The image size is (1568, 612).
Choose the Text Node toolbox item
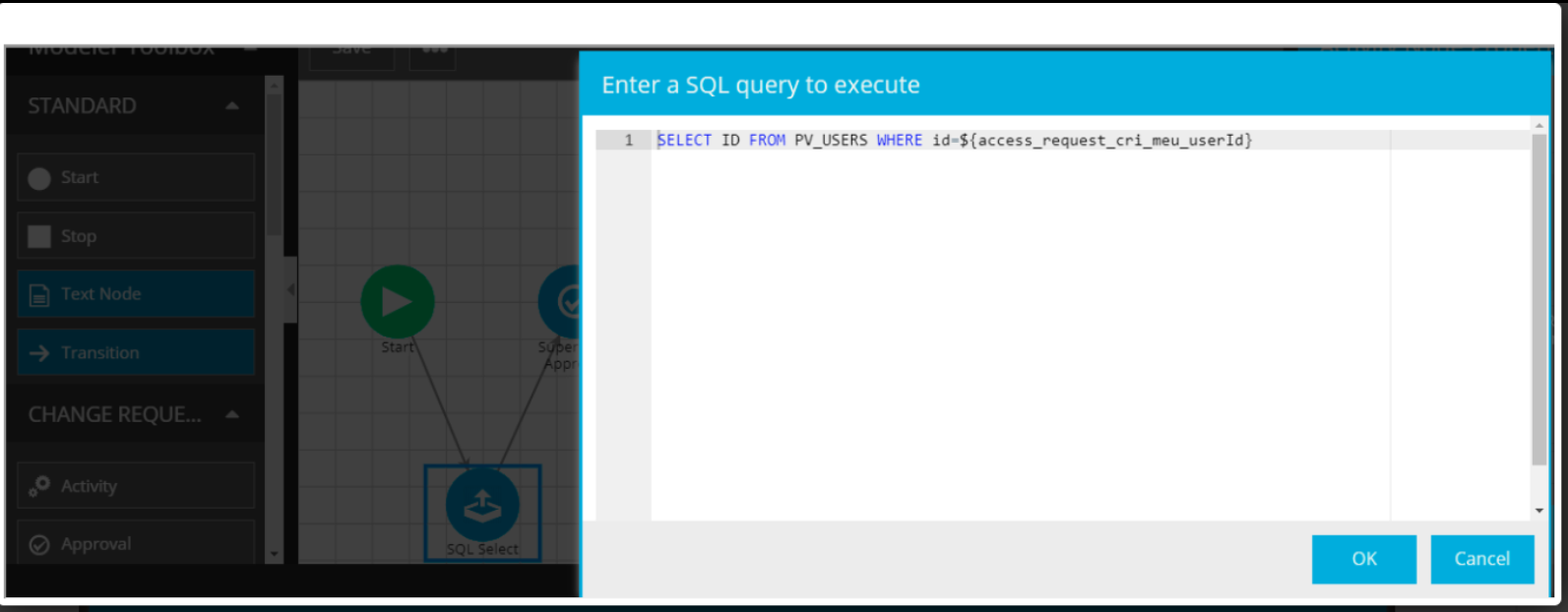tap(135, 294)
